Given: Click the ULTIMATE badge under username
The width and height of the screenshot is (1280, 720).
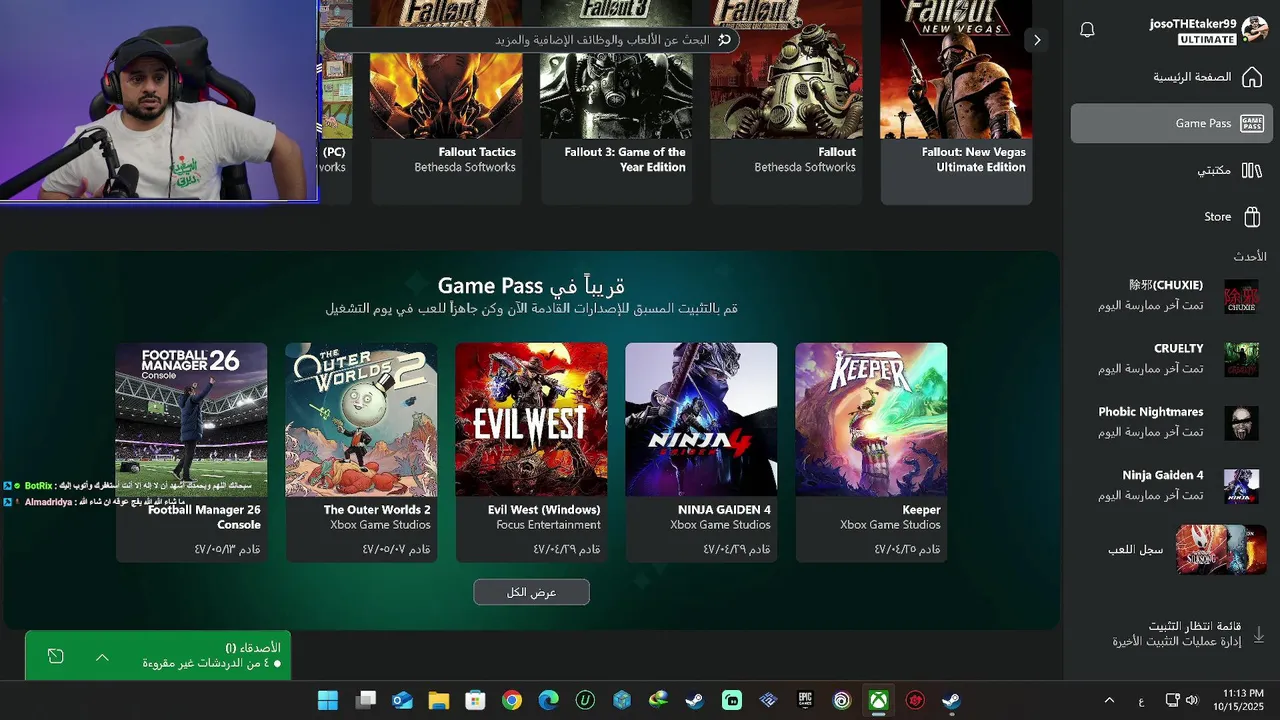Looking at the screenshot, I should click(x=1207, y=40).
